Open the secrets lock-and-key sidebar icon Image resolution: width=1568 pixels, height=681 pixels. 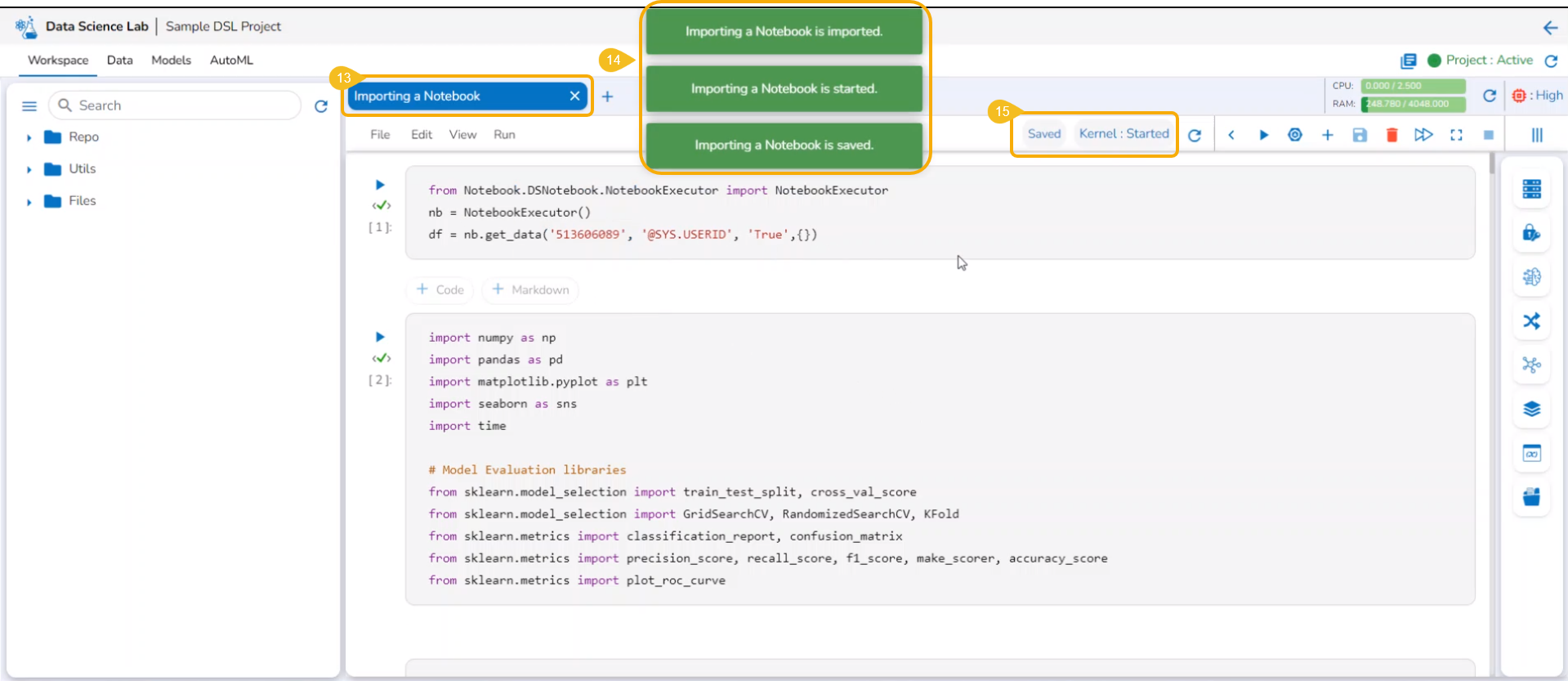pos(1531,234)
